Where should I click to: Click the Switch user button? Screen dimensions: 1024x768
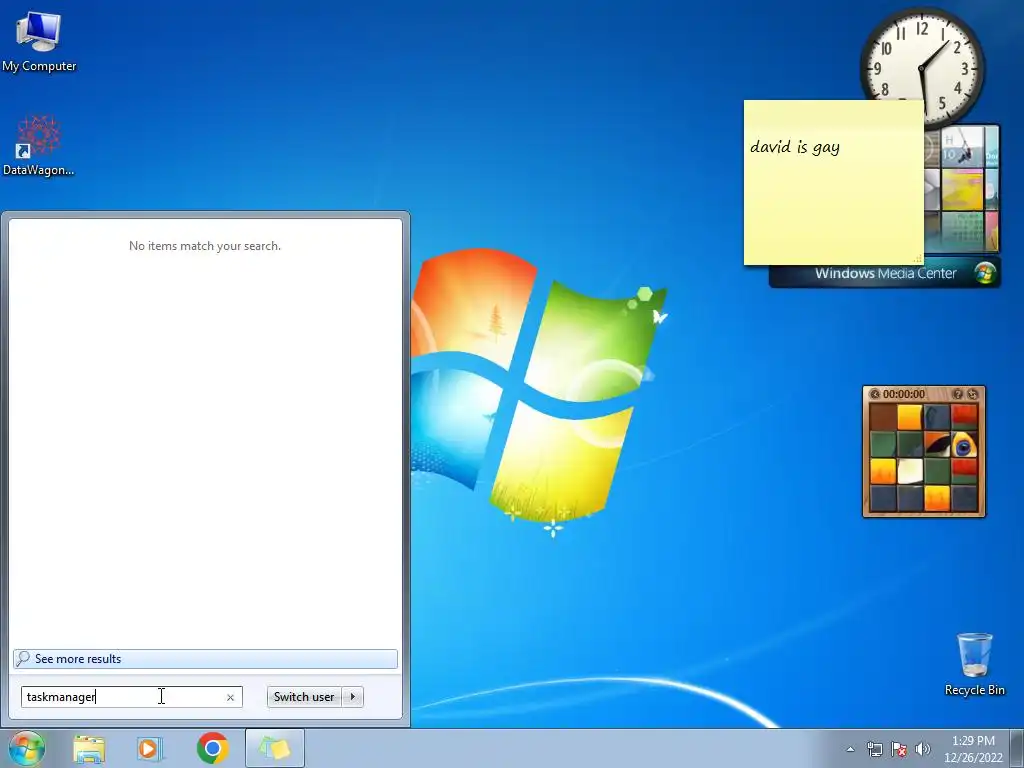click(x=304, y=697)
